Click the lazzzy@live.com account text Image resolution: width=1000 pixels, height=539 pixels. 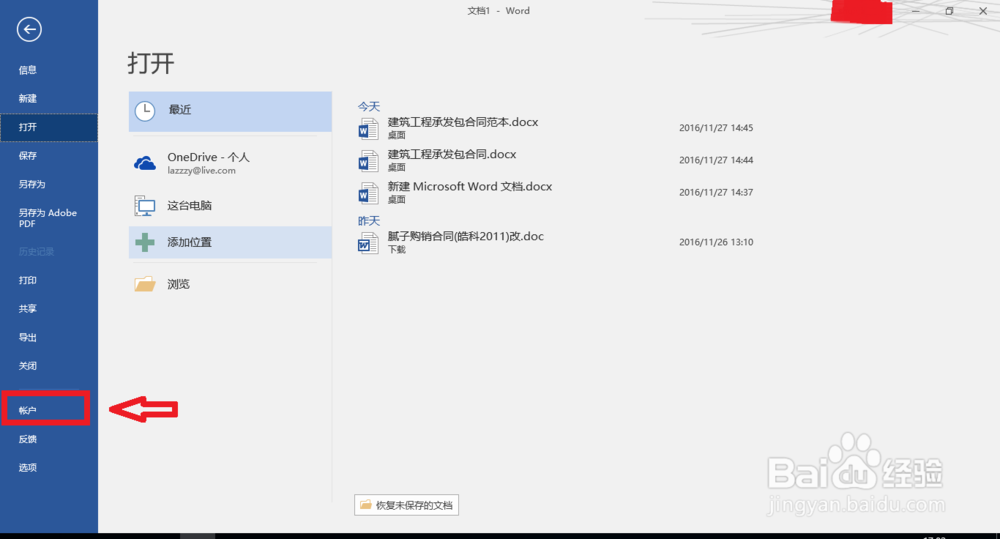202,171
